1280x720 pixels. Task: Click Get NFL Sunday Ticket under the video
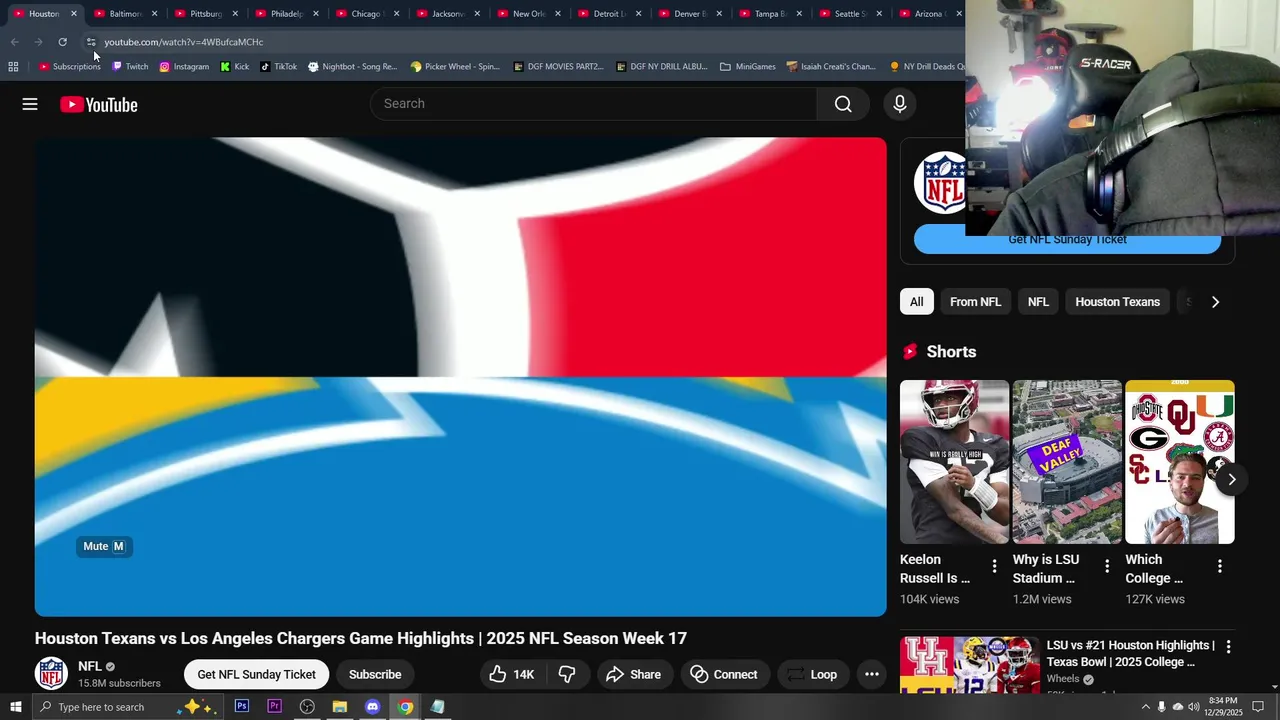click(256, 674)
